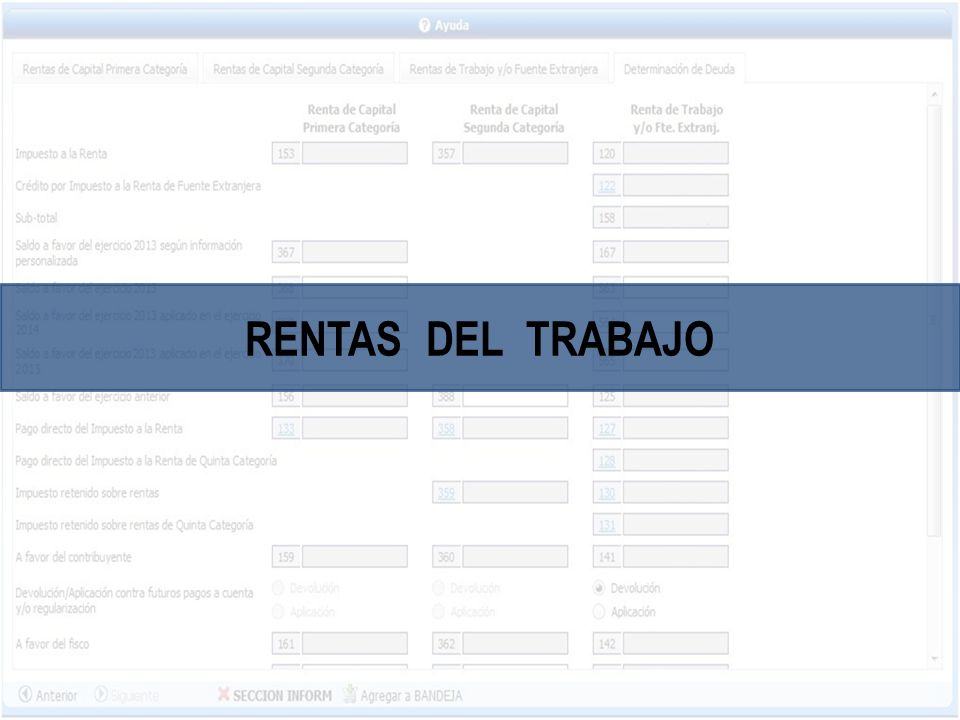Image resolution: width=960 pixels, height=720 pixels.
Task: Open casilla 133 link for Pago directo
Action: [286, 429]
